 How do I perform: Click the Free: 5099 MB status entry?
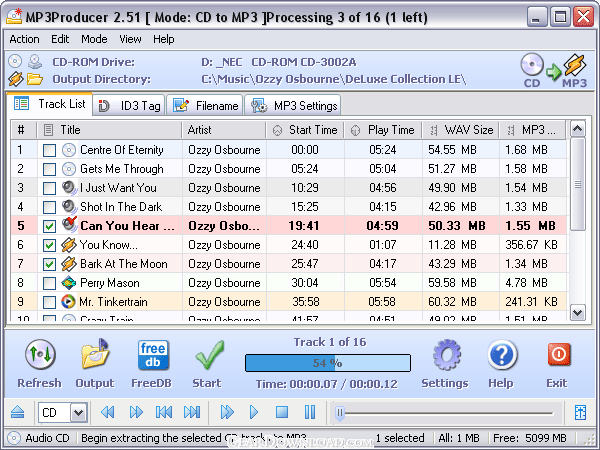(530, 438)
